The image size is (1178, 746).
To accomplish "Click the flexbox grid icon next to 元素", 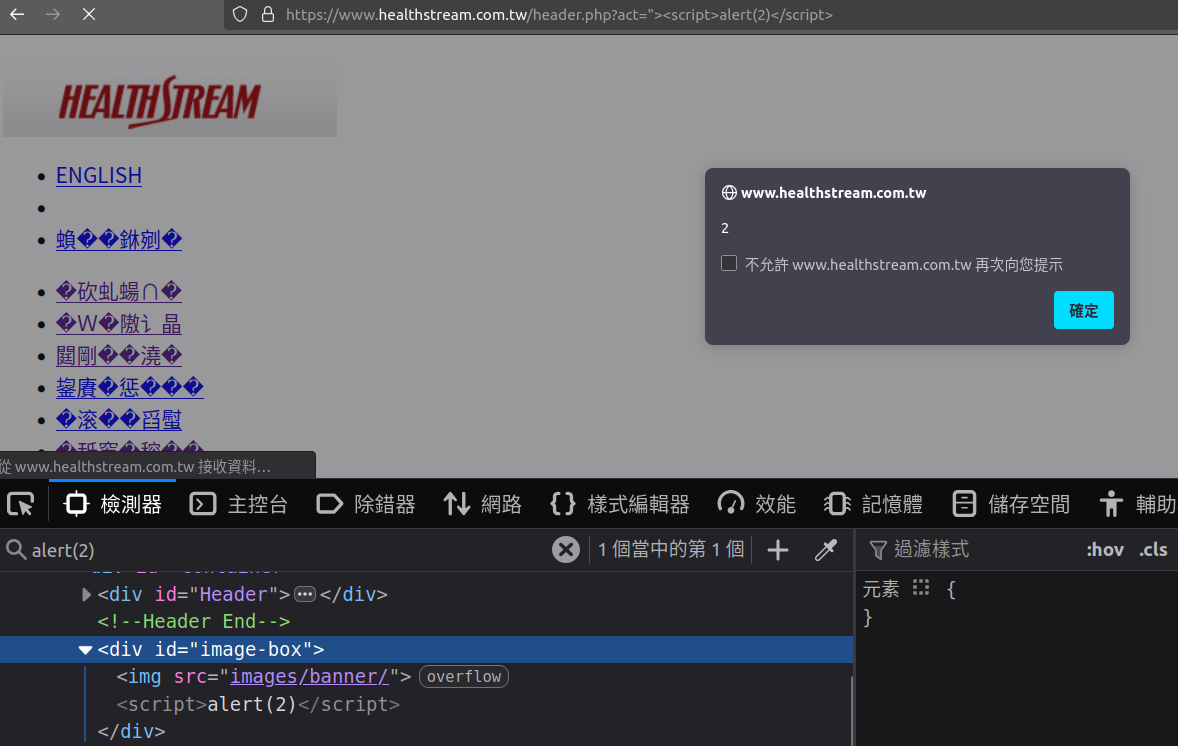I will (x=921, y=587).
